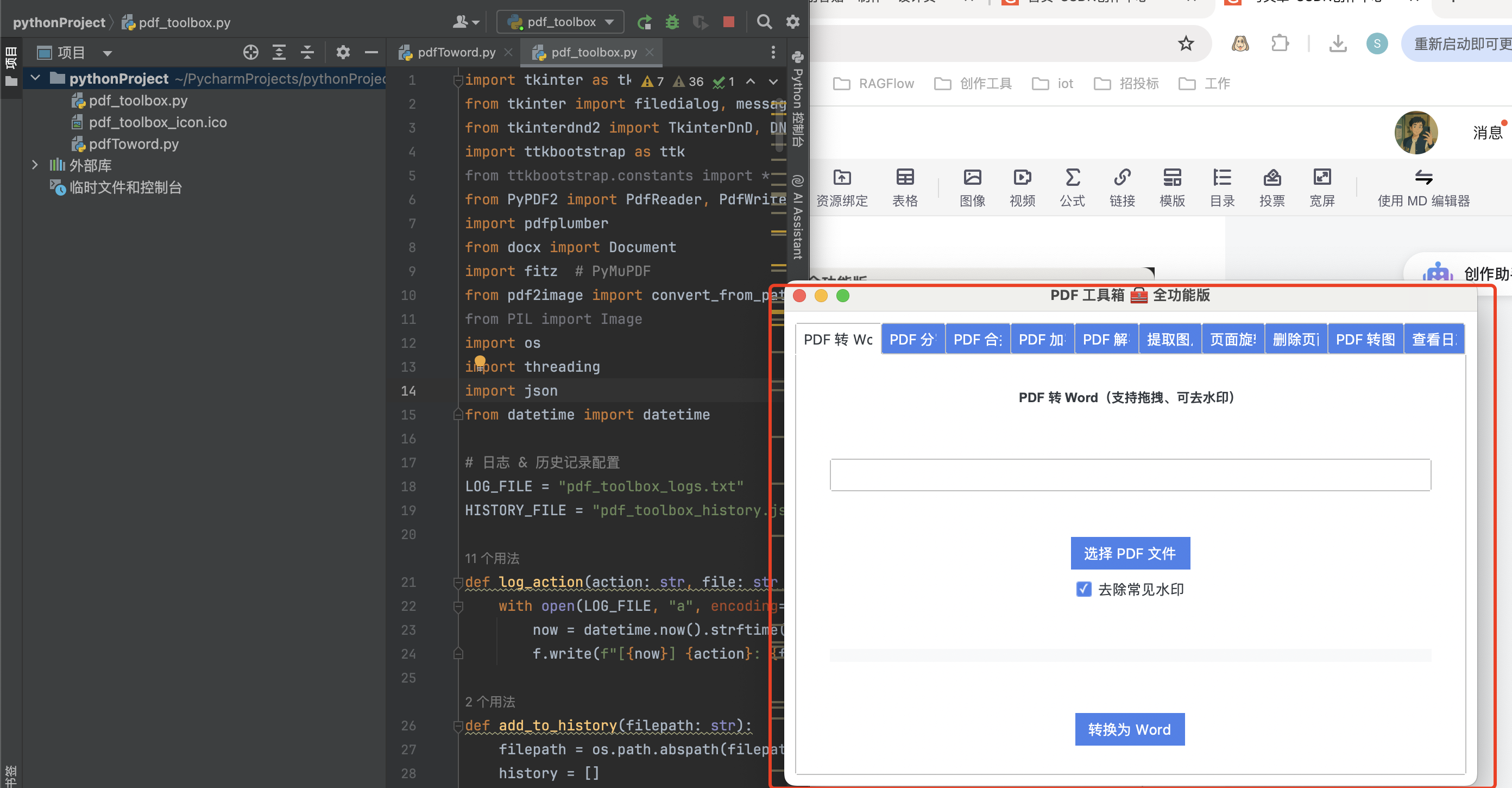Bookmark the page with the star icon
This screenshot has height=788, width=1512.
(x=1186, y=43)
